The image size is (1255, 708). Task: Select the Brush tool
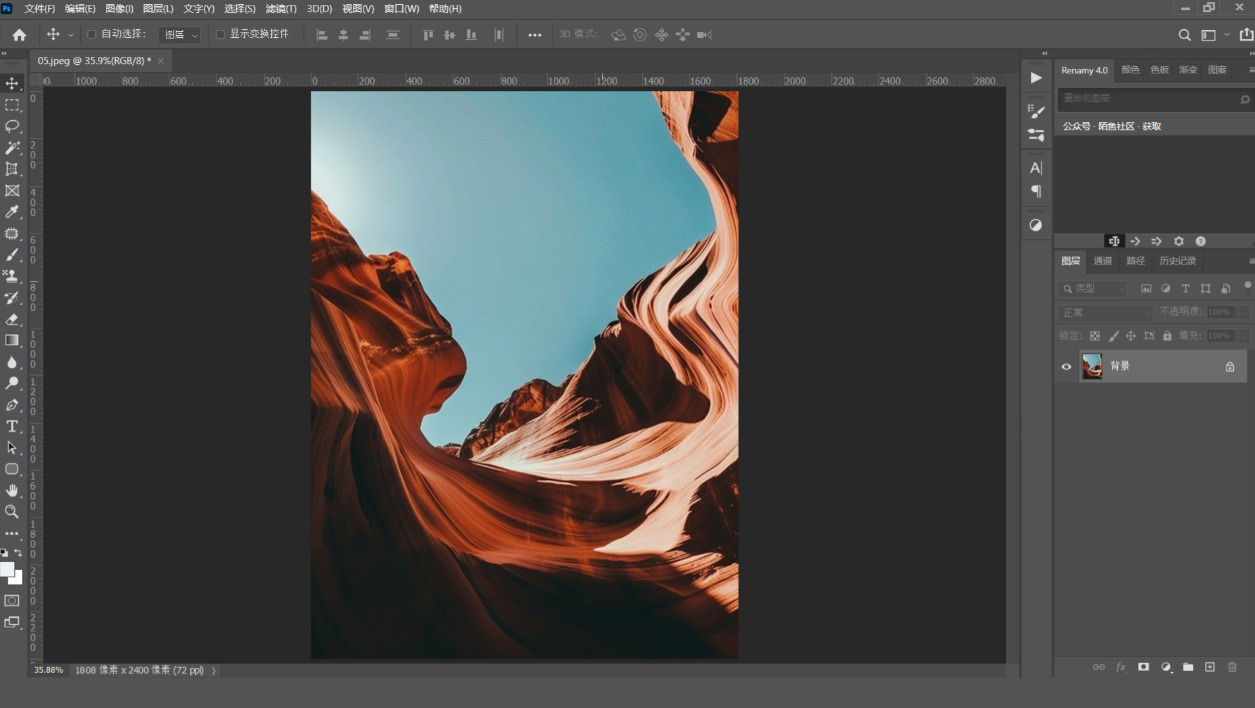(x=12, y=255)
